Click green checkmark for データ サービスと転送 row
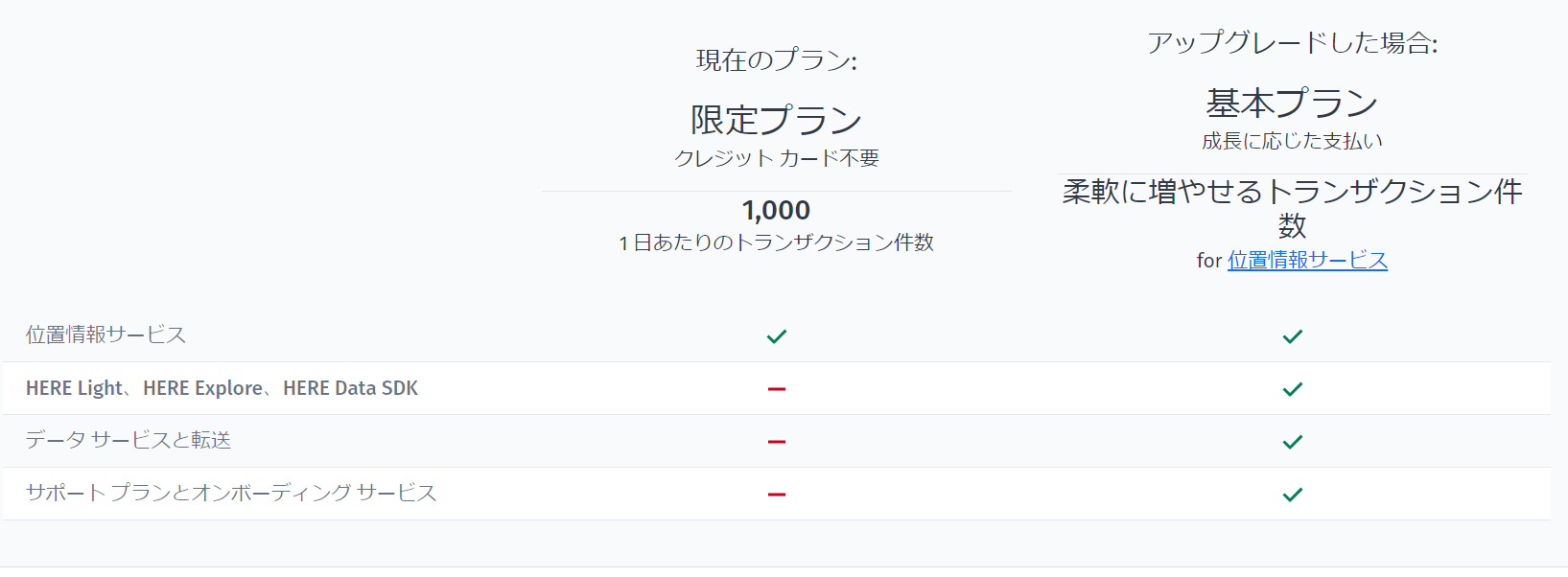This screenshot has width=1568, height=577. coord(1293,442)
